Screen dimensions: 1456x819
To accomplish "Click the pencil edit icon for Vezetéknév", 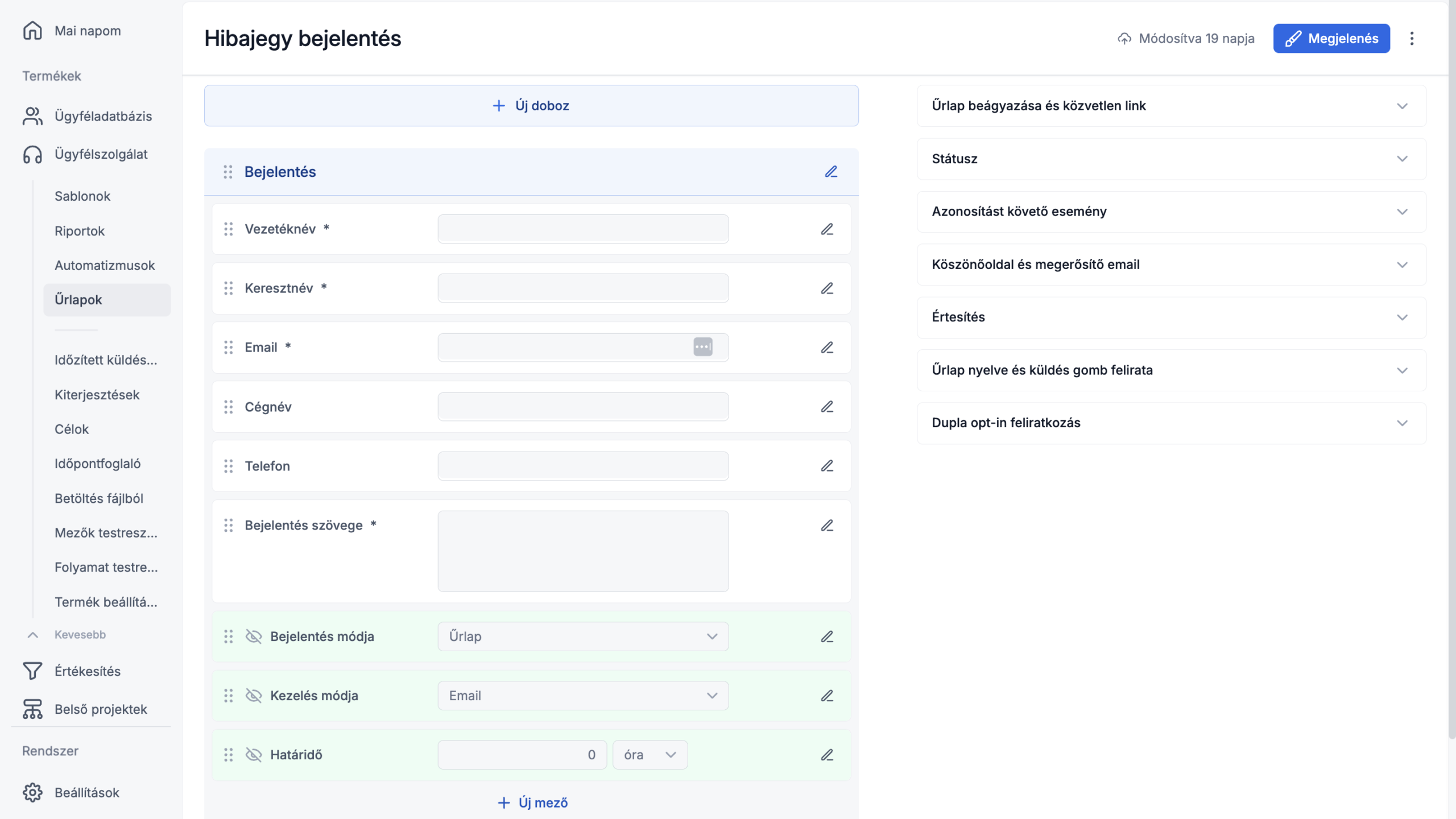I will coord(827,229).
